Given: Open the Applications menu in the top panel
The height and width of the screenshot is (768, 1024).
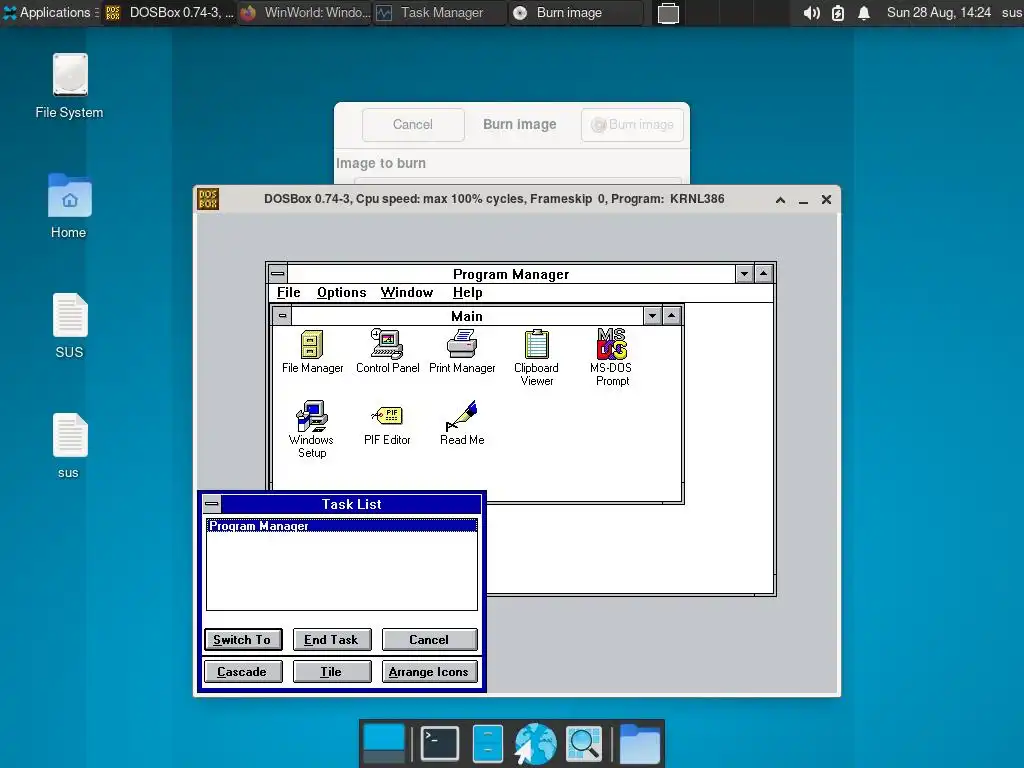Looking at the screenshot, I should [x=49, y=12].
